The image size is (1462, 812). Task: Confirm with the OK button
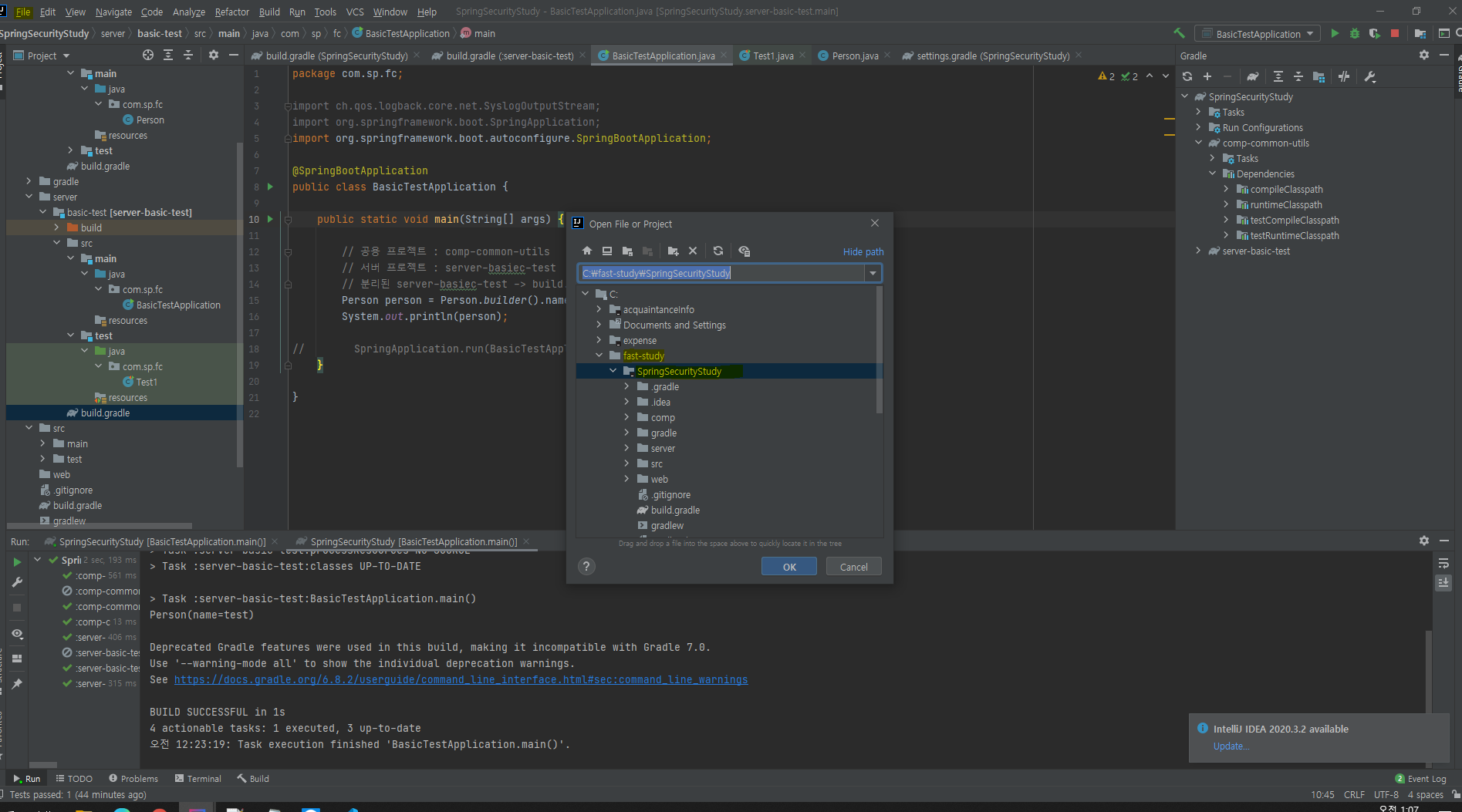tap(789, 567)
